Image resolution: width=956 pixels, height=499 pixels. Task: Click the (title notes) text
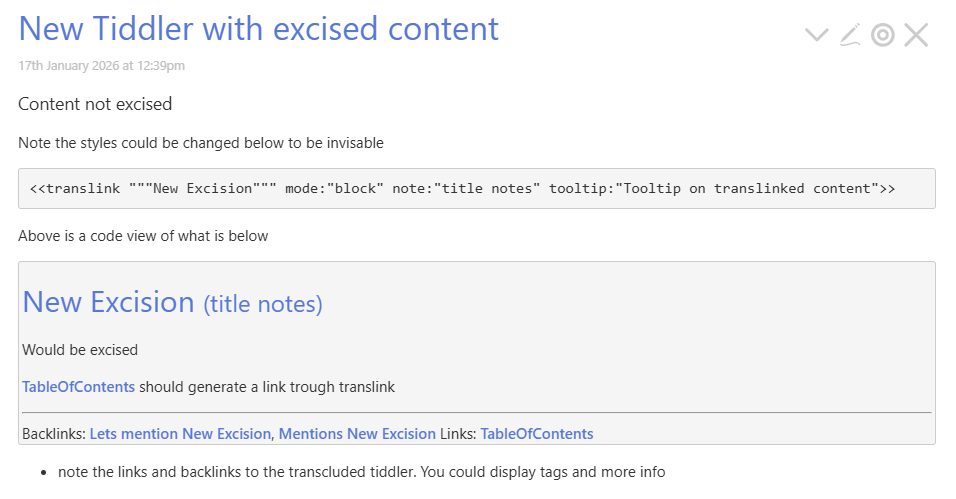coord(263,304)
